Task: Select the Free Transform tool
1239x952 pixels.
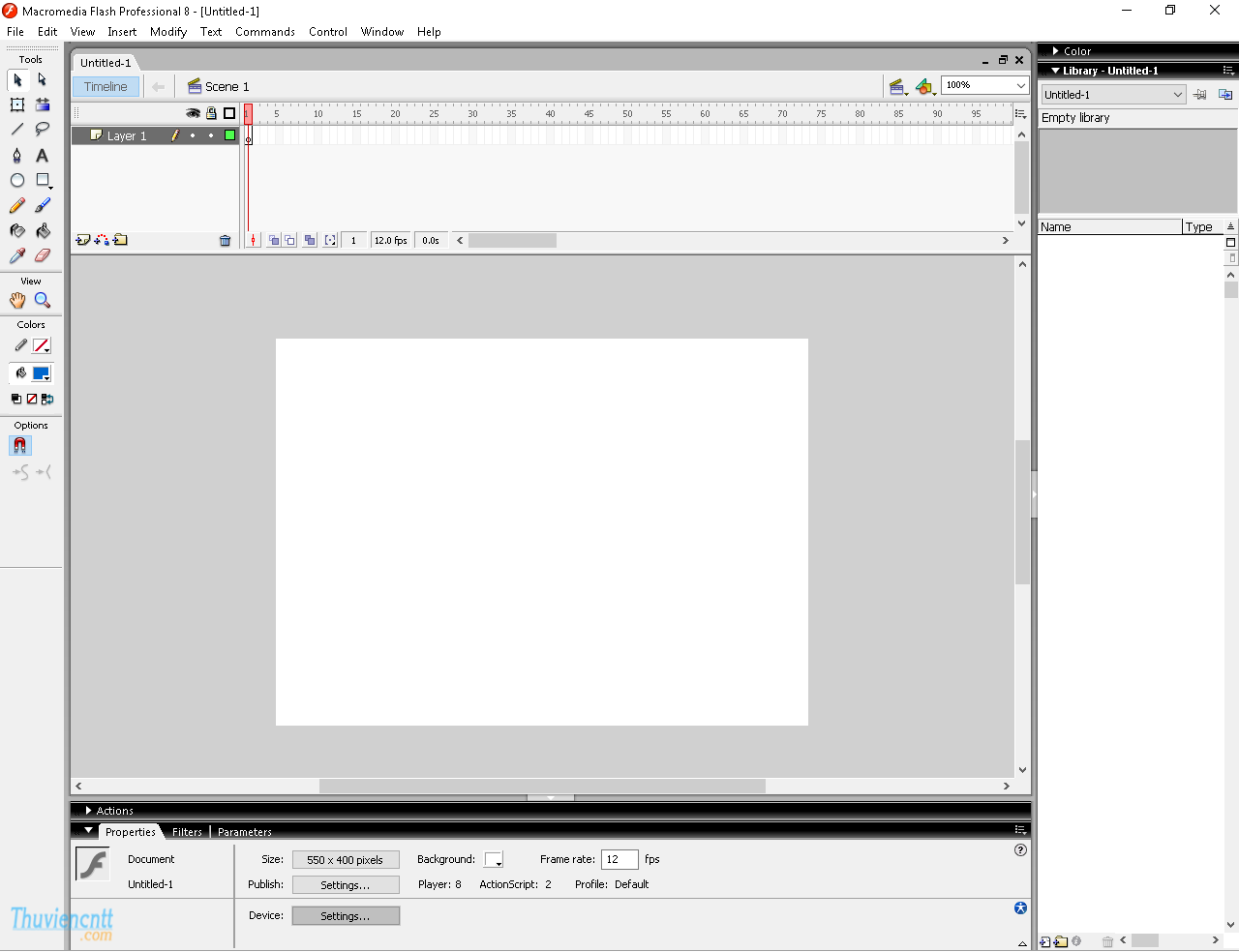Action: (17, 104)
